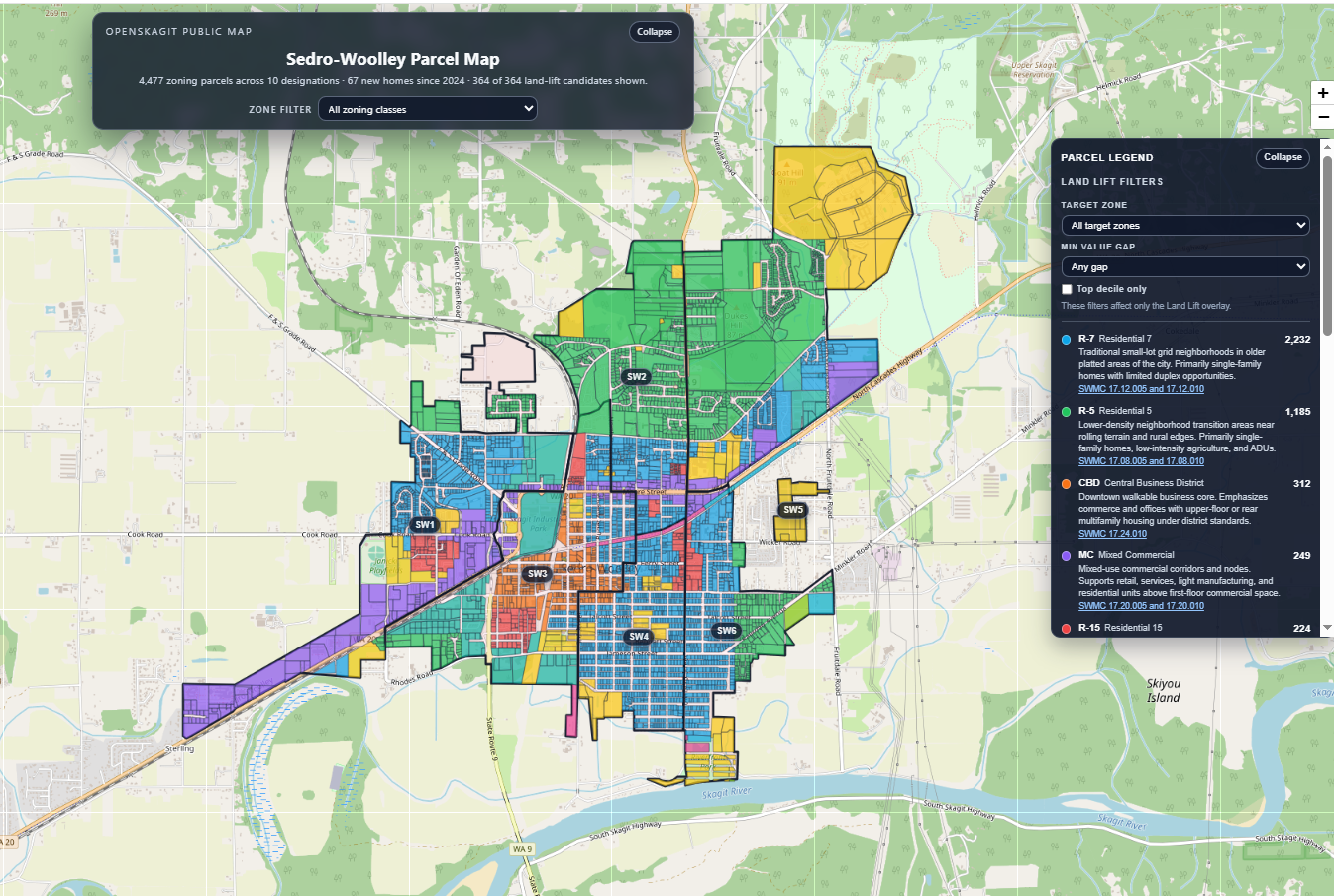1334x896 pixels.
Task: Click the blue R-7 zone dot in legend
Action: click(x=1068, y=339)
